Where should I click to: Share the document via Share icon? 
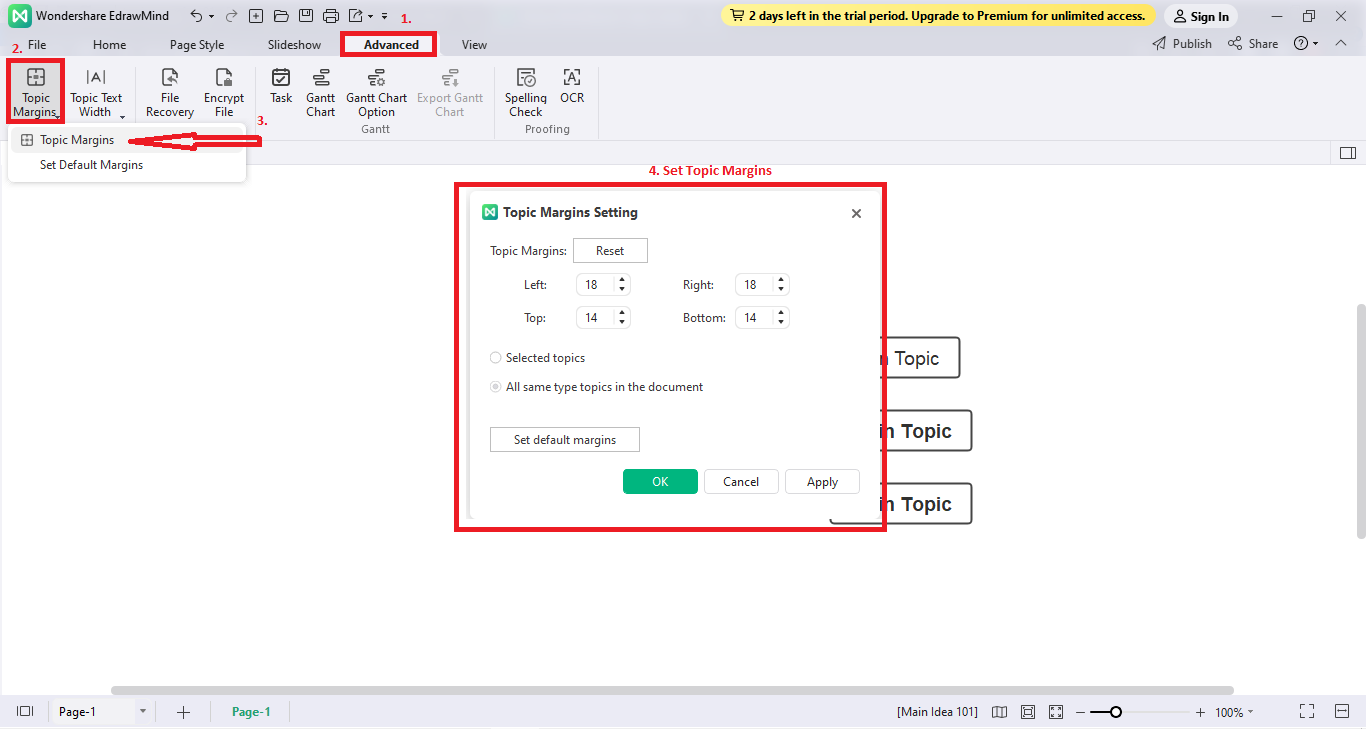[1236, 44]
